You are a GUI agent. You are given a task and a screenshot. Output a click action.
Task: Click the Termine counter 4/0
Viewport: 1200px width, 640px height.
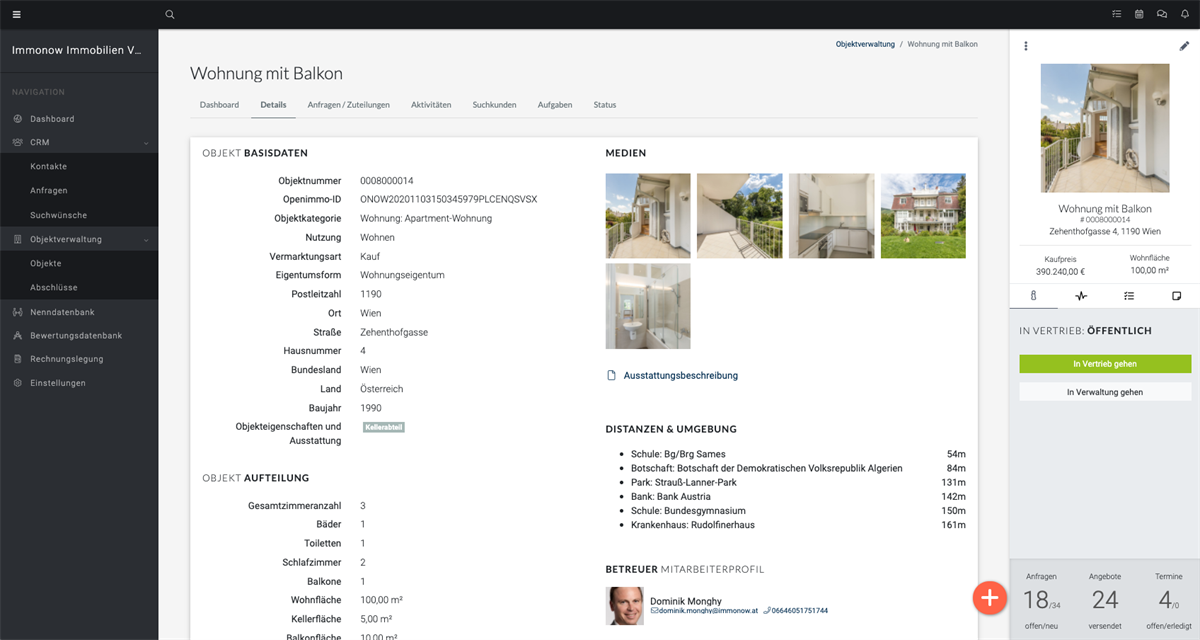(x=1169, y=600)
